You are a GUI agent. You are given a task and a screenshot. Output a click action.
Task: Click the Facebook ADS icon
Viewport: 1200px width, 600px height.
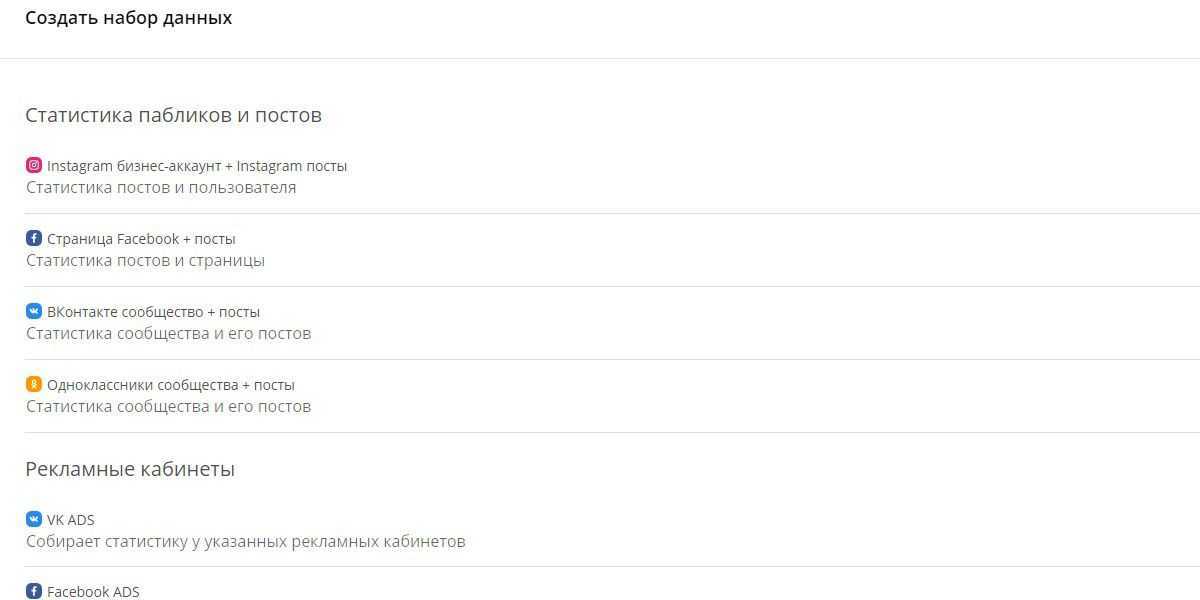coord(34,592)
